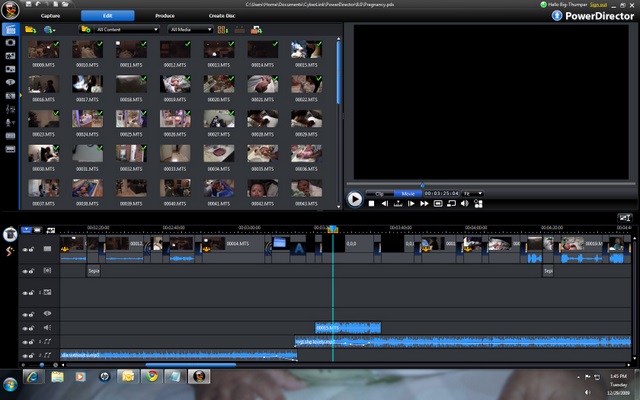Open the Transition Room sidebar icon

pyautogui.click(x=10, y=96)
